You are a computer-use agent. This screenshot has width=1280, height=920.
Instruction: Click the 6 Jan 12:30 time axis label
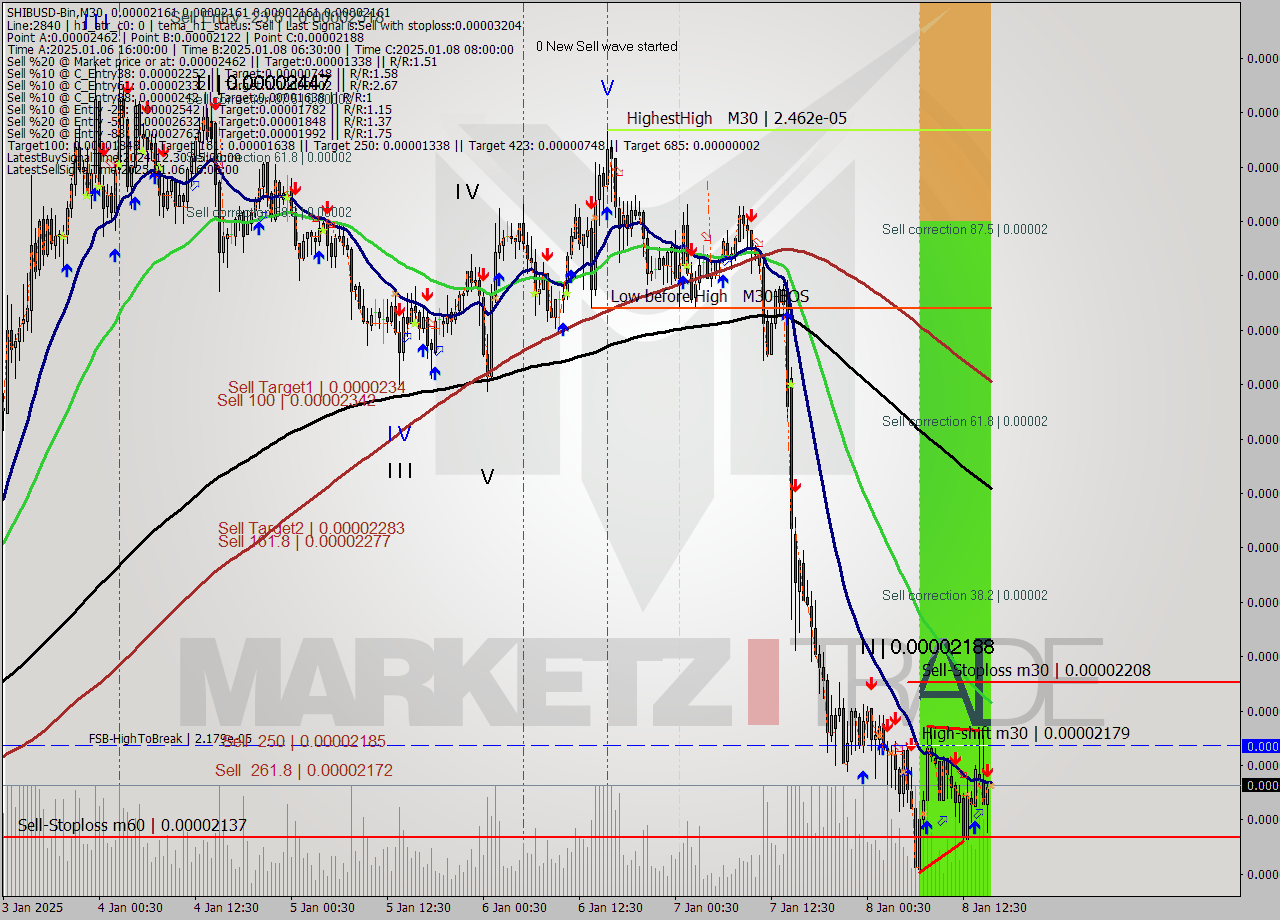(610, 908)
